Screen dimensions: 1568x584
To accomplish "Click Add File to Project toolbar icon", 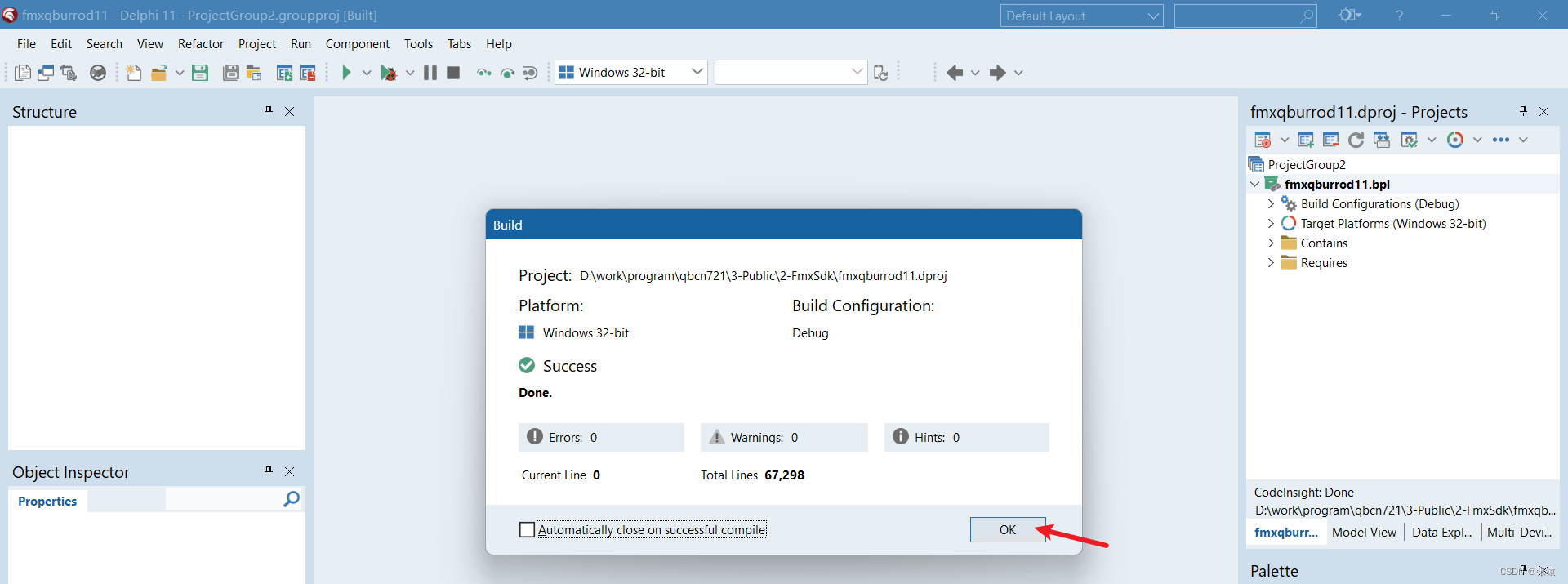I will (284, 73).
